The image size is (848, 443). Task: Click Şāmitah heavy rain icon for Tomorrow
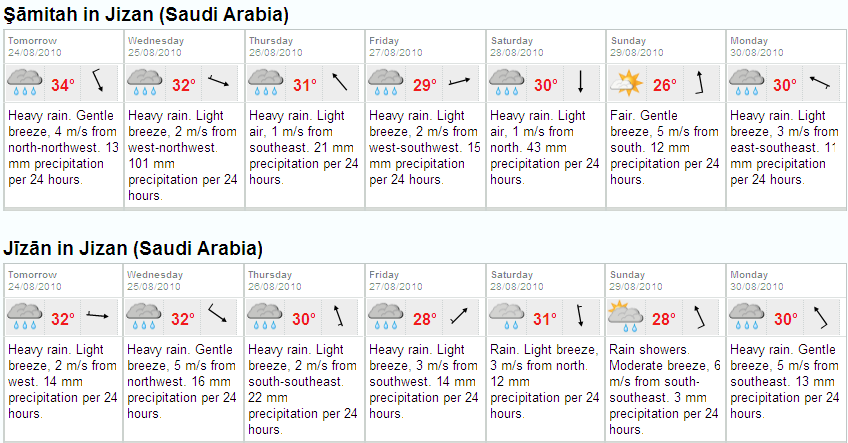click(25, 82)
